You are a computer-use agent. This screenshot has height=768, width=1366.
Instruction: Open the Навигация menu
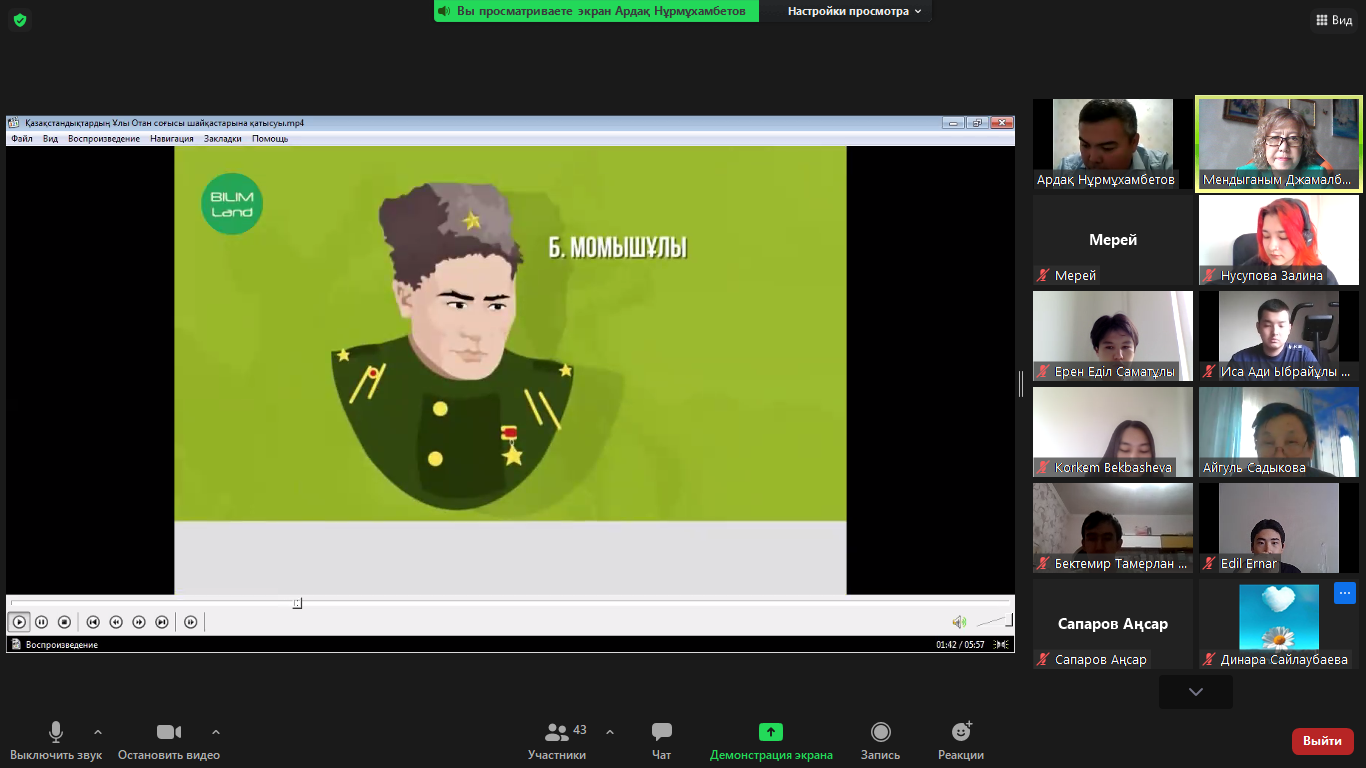[172, 139]
